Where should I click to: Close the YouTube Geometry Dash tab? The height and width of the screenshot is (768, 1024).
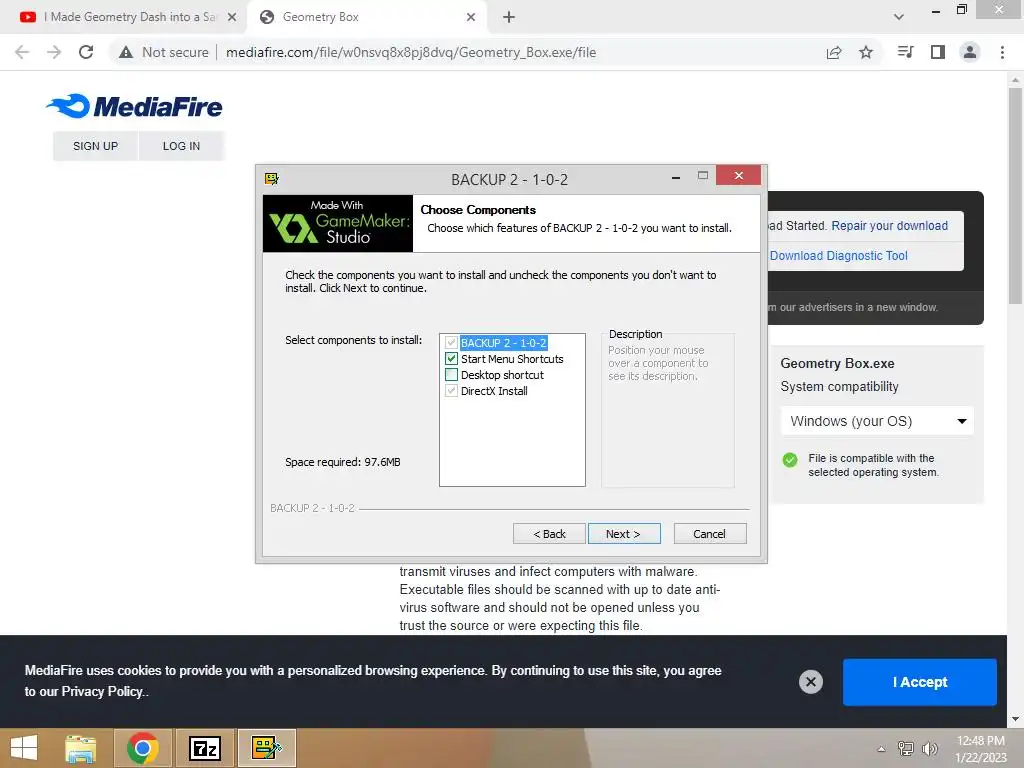[x=232, y=17]
